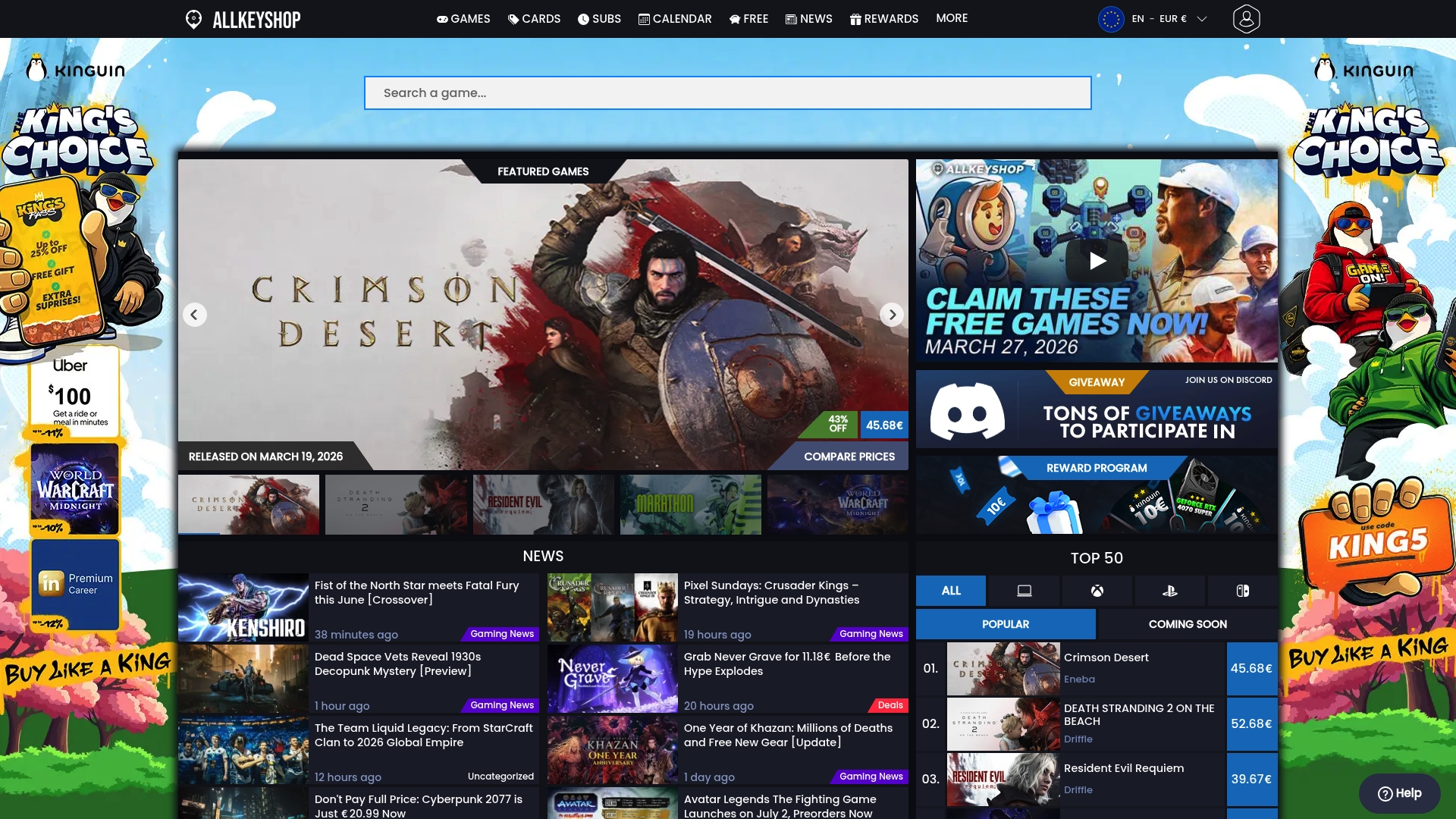Open the Fist of the North Star article

tap(416, 592)
